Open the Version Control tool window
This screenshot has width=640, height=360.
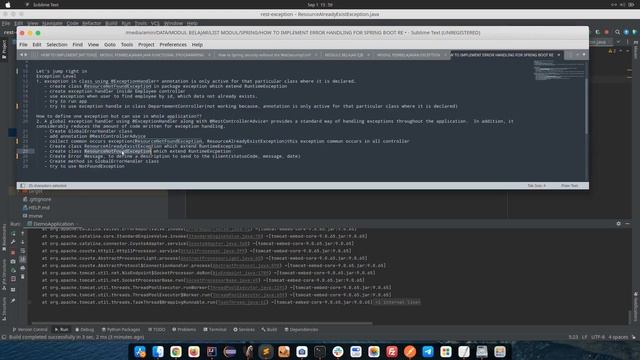pos(30,329)
